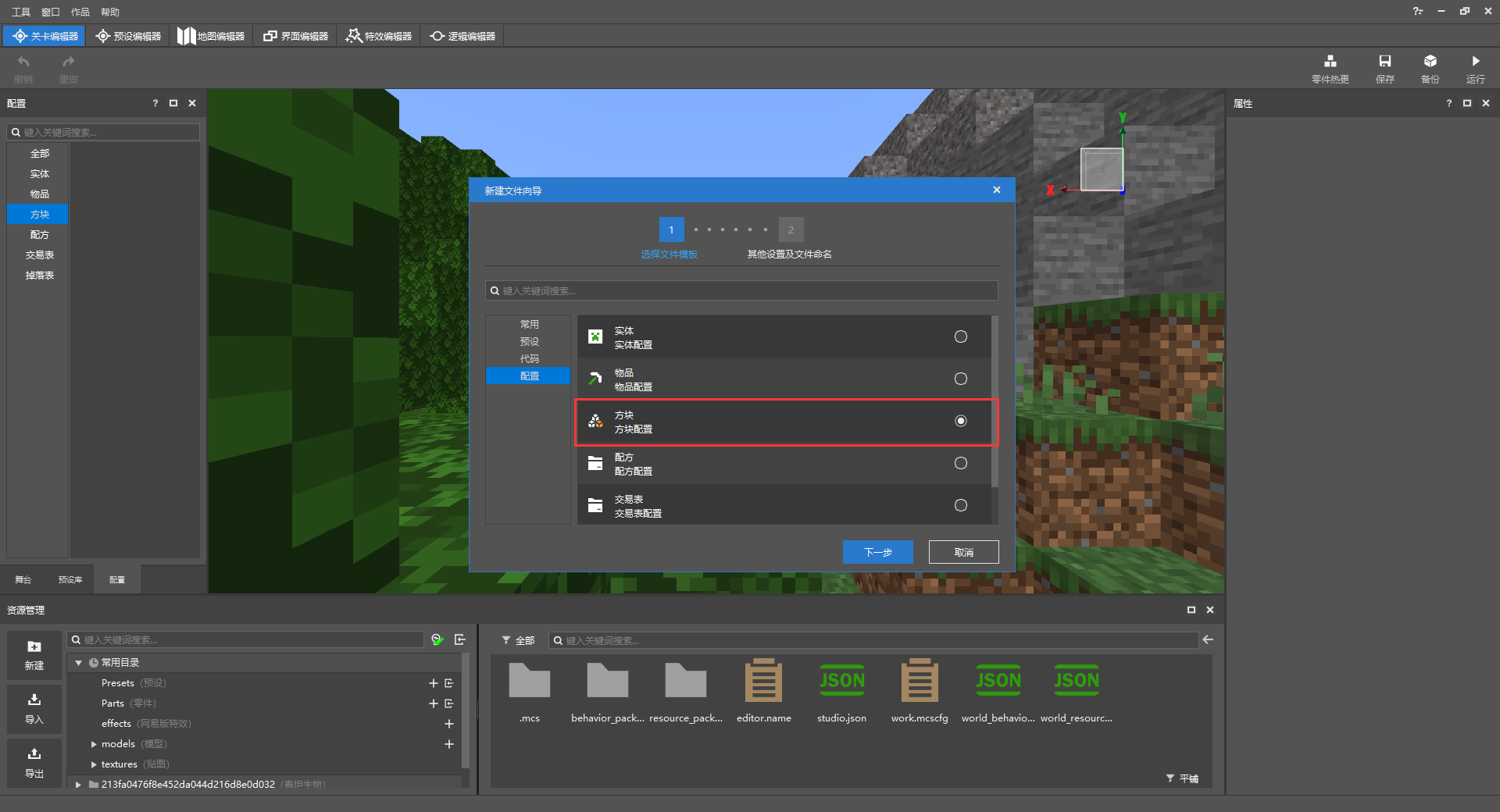
Task: Float the 配置 panel via its window icon
Action: pyautogui.click(x=173, y=103)
